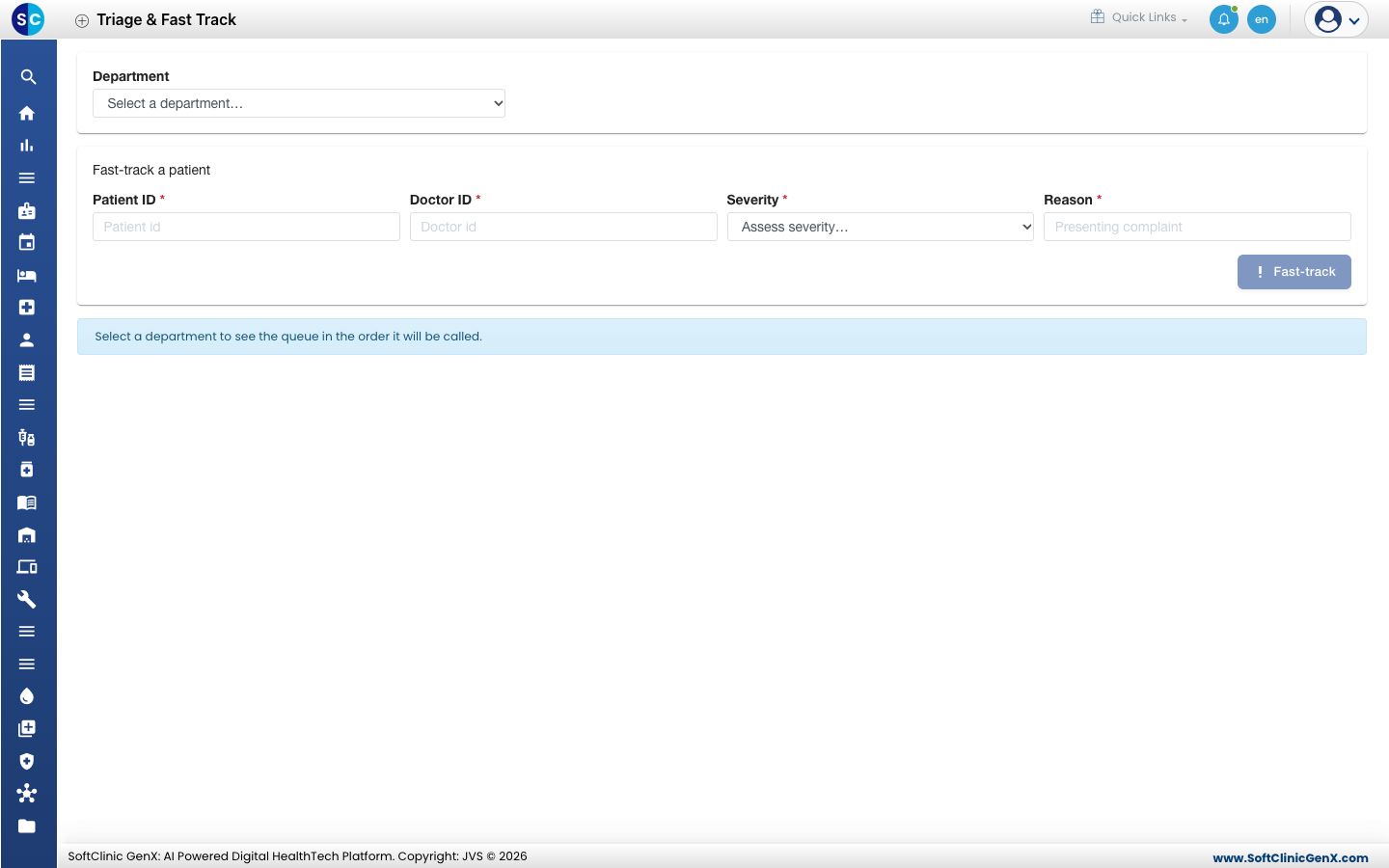Visit the www.SoftClinicGenX.com link
This screenshot has height=868, width=1389.
[1291, 857]
